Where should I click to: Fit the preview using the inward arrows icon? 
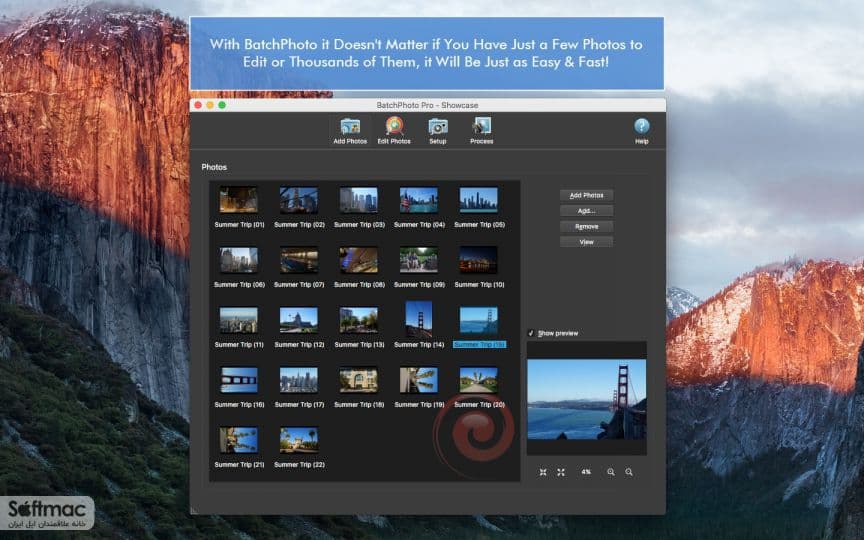click(543, 472)
